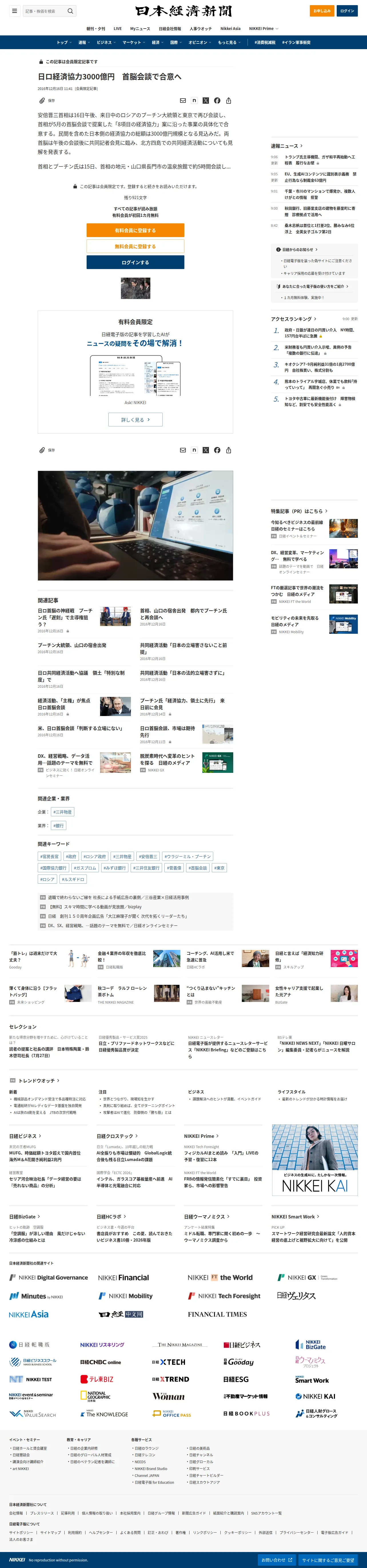This screenshot has height=1568, width=367.
Task: Open the トレンドウオッチ section heading
Action: (x=39, y=1080)
